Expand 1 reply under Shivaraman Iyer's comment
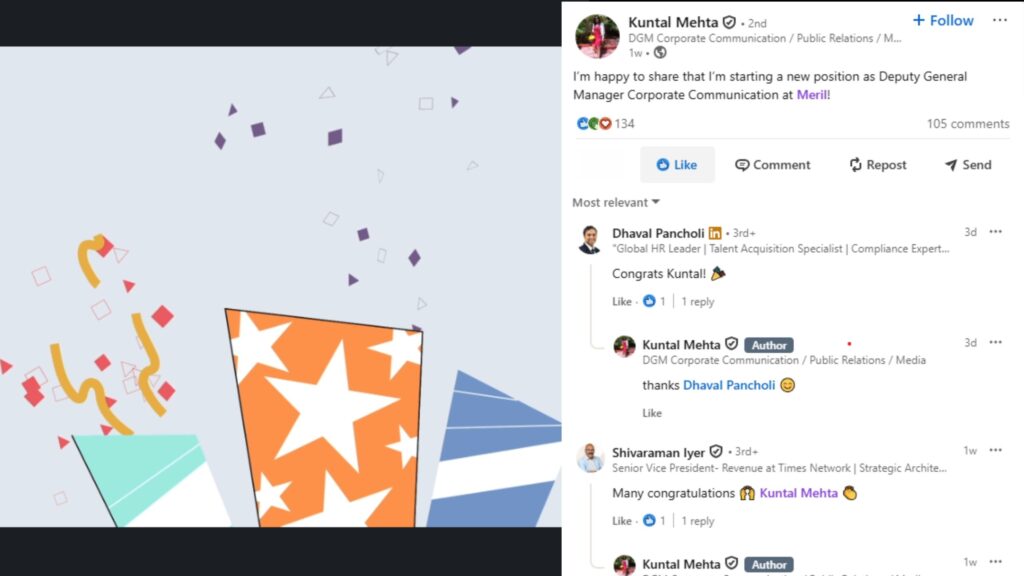Screen dimensions: 1024x576 [697, 521]
